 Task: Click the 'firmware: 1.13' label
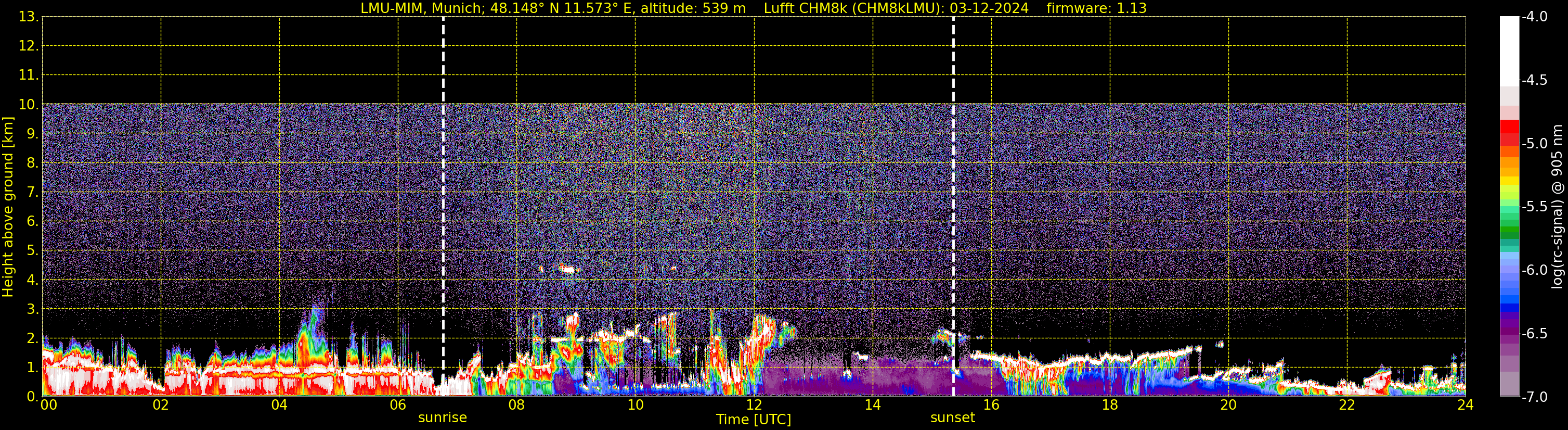(1096, 8)
